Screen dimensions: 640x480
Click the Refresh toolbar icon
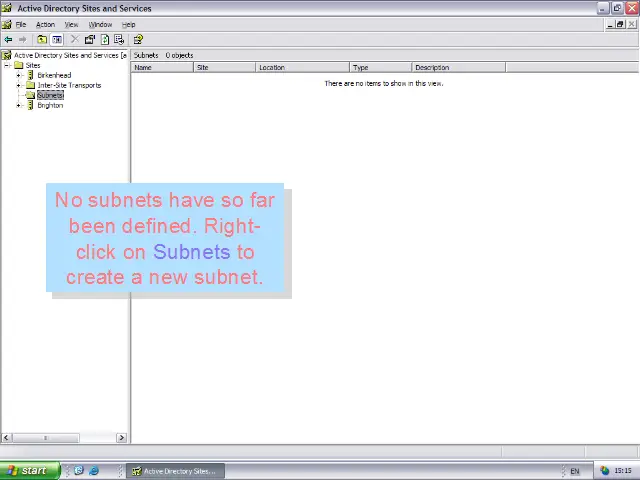105,40
